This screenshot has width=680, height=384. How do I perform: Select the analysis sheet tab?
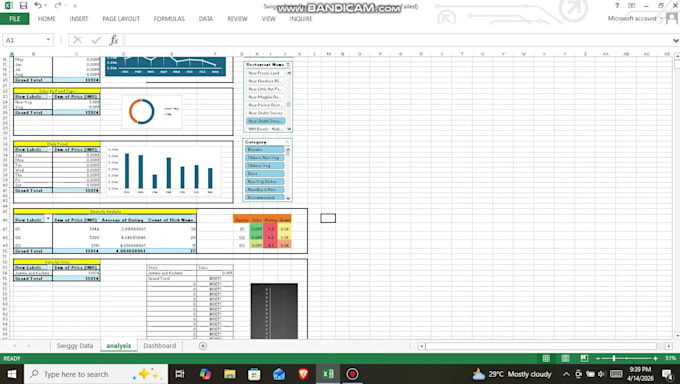pos(118,346)
